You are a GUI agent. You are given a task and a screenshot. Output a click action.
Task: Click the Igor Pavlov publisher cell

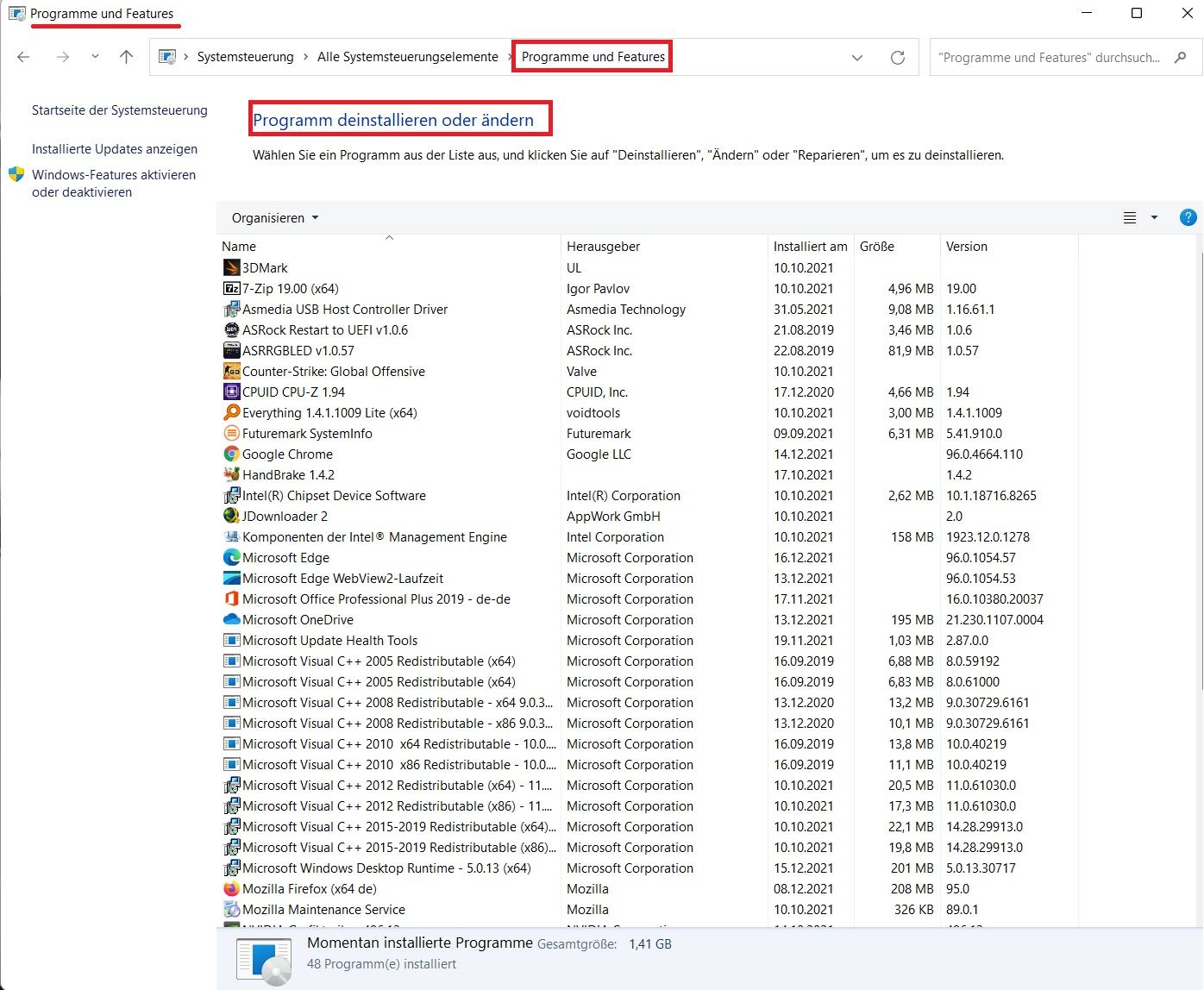pos(598,289)
